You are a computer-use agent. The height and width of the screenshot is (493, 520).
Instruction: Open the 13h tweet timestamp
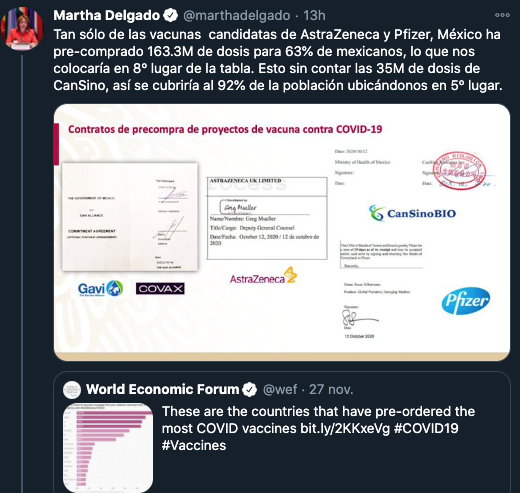[314, 15]
